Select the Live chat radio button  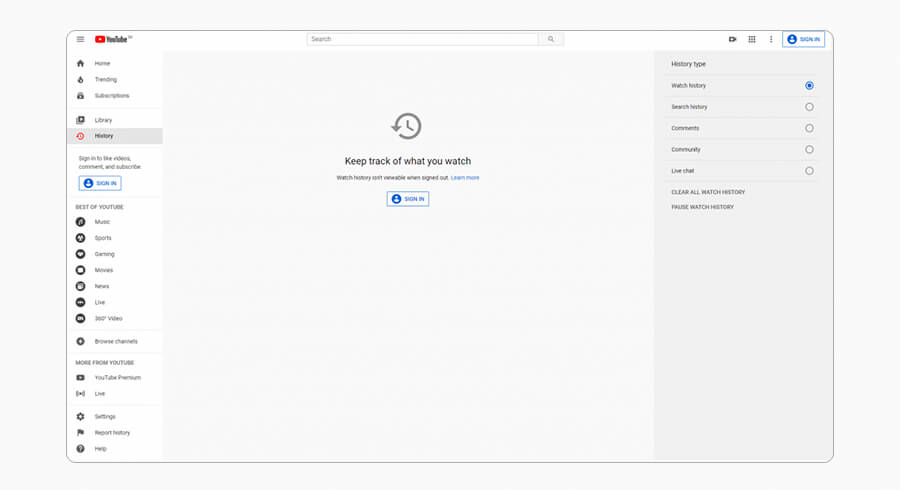coord(809,171)
